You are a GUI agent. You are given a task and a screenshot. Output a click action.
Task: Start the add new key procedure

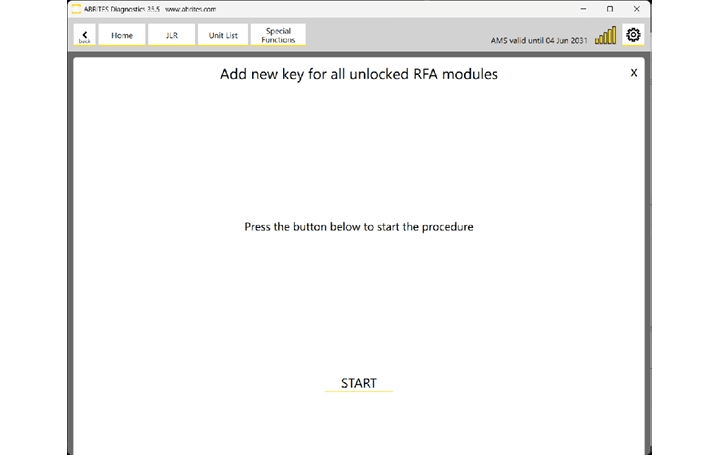[359, 383]
